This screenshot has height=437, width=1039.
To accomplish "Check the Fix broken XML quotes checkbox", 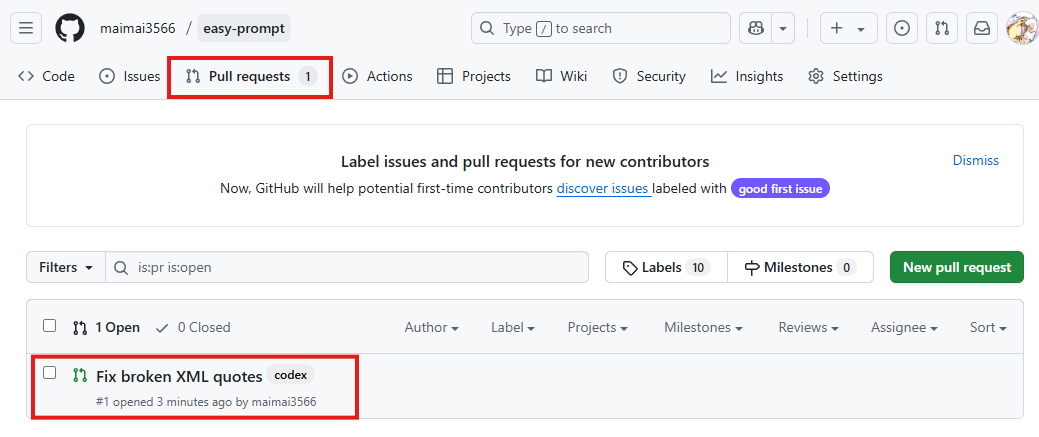I will point(49,373).
